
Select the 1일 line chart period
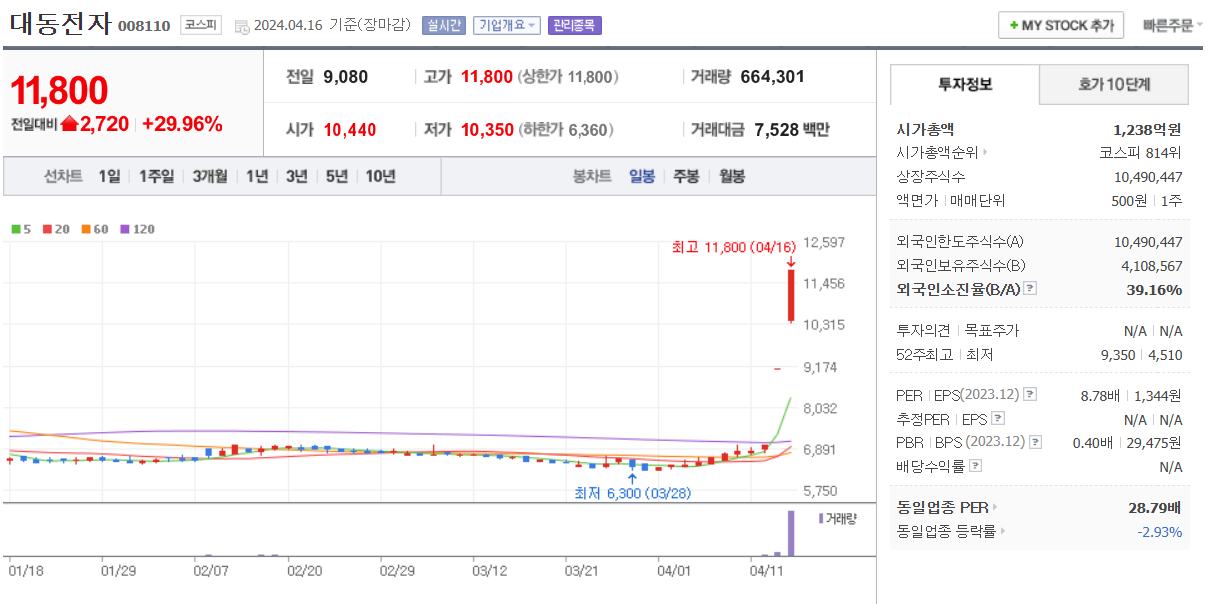(x=109, y=176)
